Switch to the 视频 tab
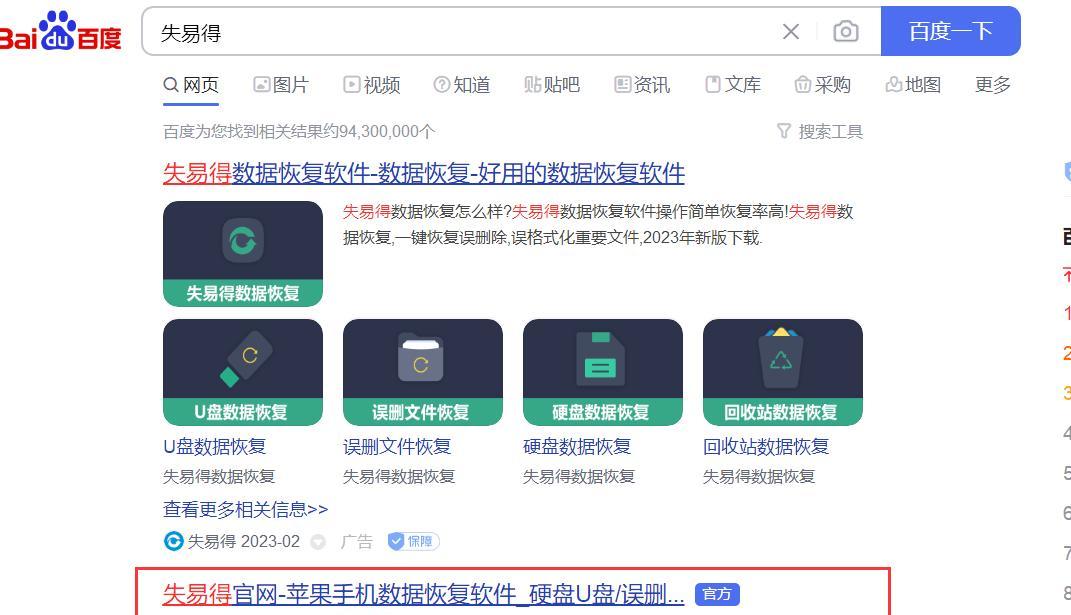This screenshot has height=615, width=1071. pyautogui.click(x=372, y=85)
